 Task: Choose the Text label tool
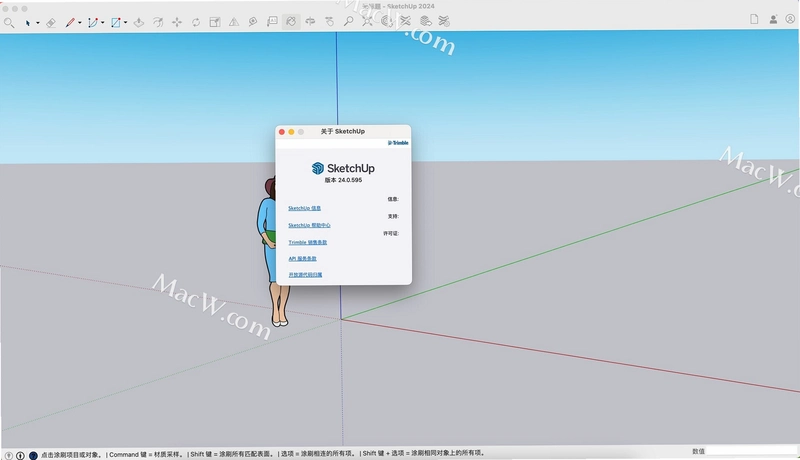point(272,21)
